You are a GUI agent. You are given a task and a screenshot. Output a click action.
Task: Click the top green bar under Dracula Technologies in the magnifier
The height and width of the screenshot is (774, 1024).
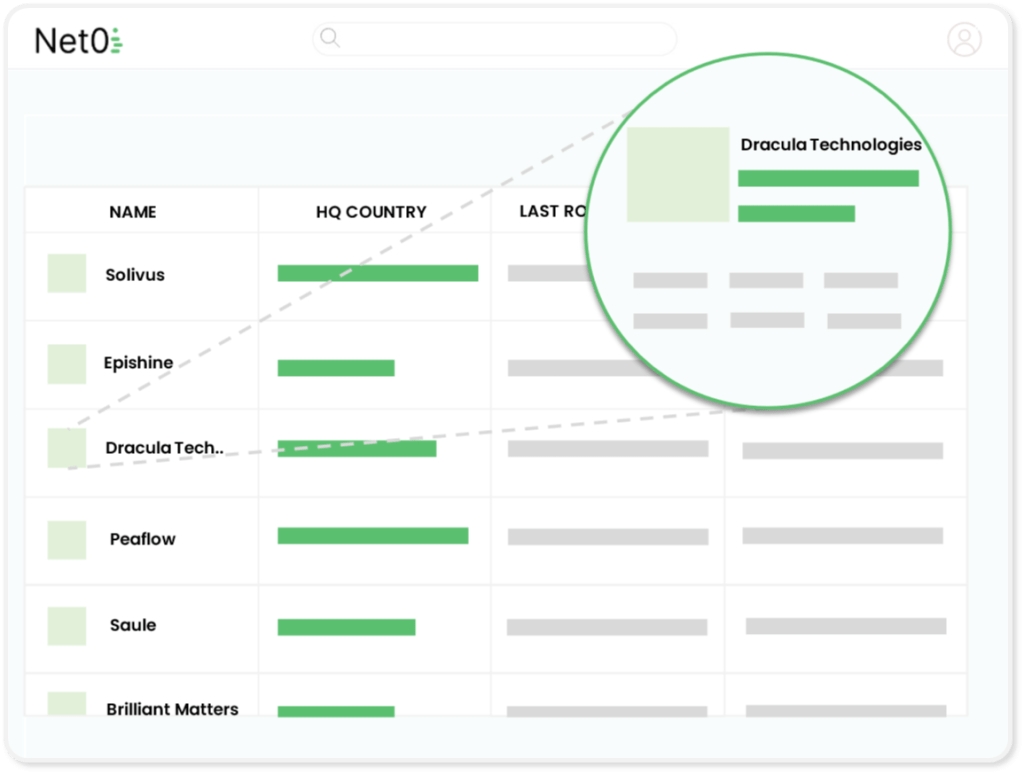pyautogui.click(x=828, y=178)
